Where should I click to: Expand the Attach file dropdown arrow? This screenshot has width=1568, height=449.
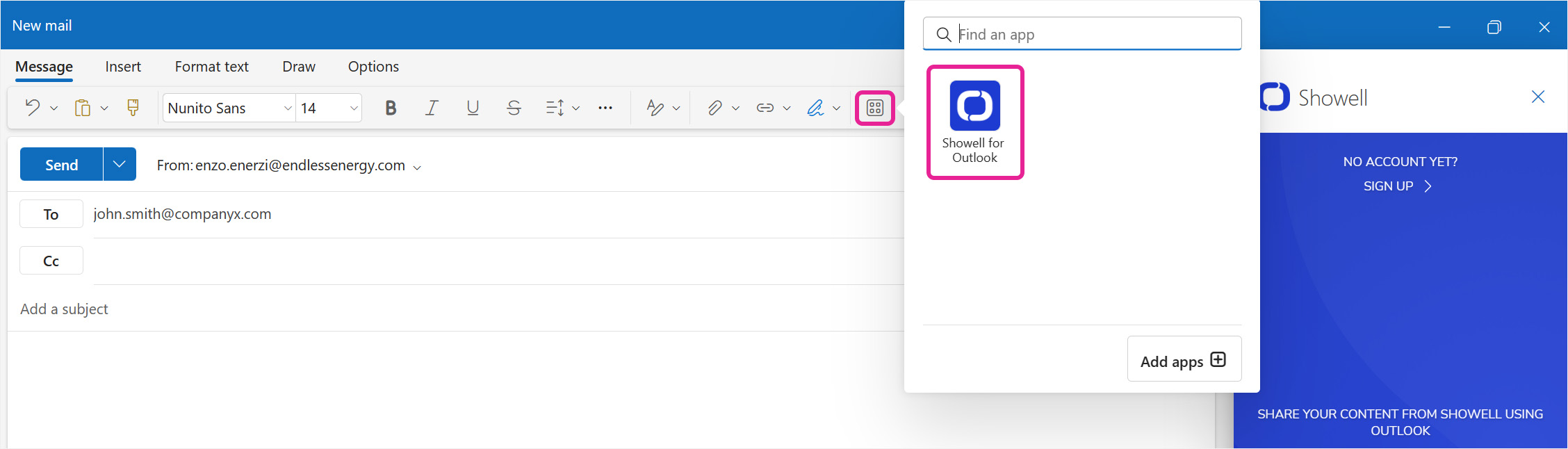(735, 108)
